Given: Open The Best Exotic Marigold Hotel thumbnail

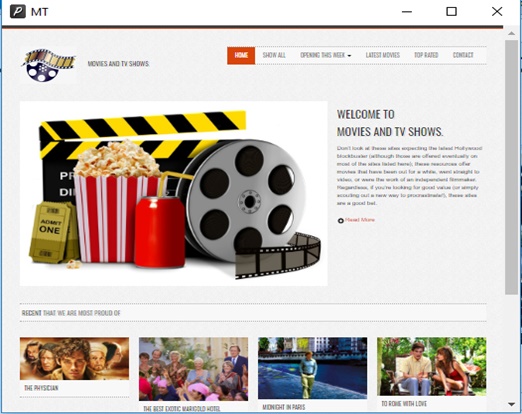Looking at the screenshot, I should point(193,369).
